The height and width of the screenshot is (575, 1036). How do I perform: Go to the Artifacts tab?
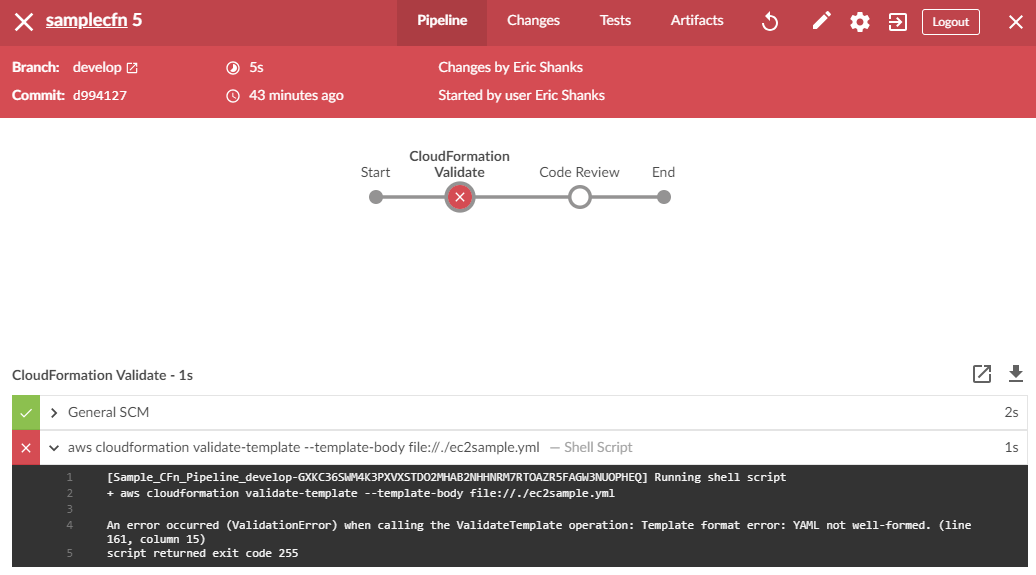click(697, 21)
